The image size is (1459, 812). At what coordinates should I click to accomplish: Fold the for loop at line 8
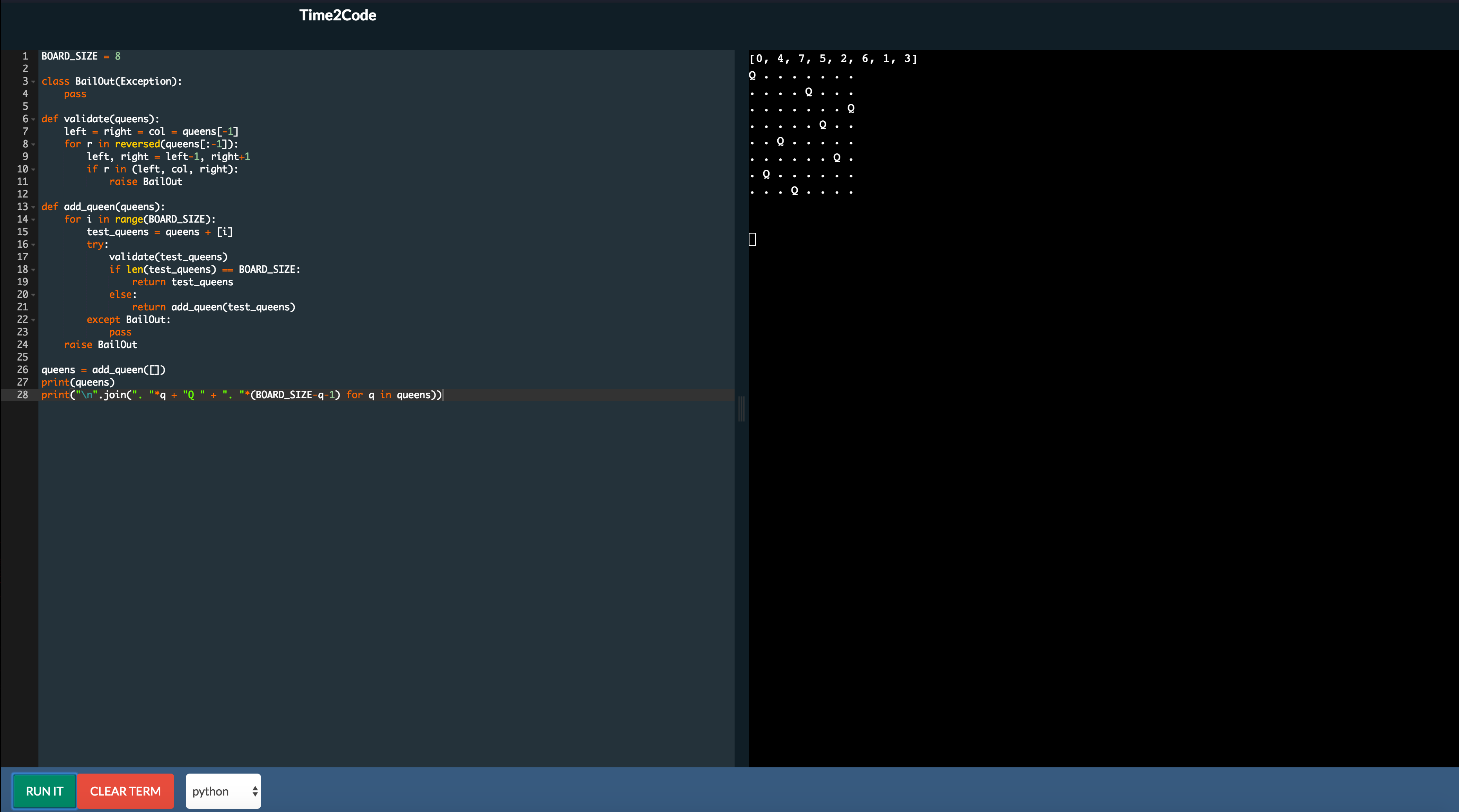click(33, 144)
